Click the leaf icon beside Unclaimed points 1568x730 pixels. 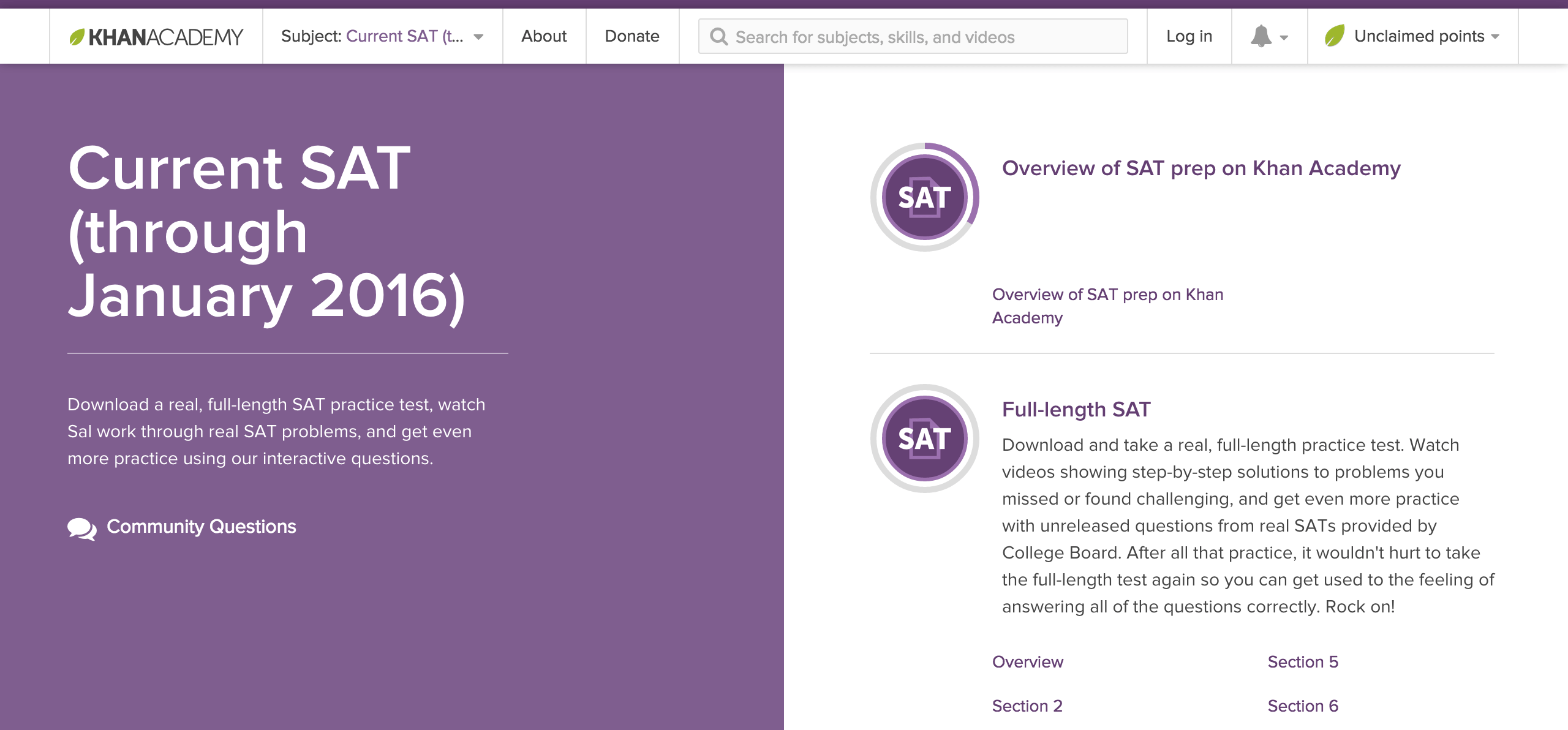click(1336, 36)
